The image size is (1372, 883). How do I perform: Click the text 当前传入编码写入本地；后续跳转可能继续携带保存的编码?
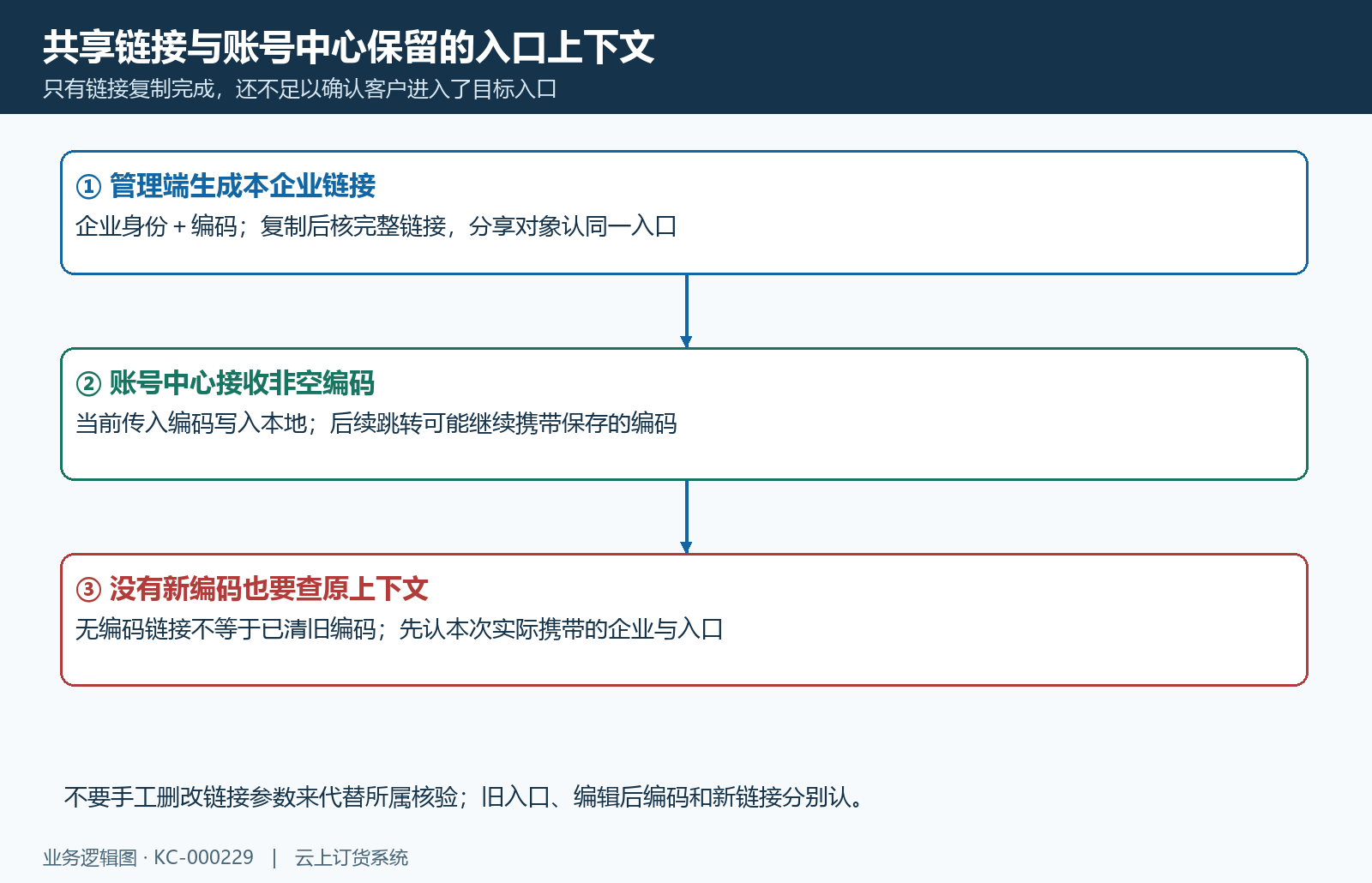(x=376, y=423)
